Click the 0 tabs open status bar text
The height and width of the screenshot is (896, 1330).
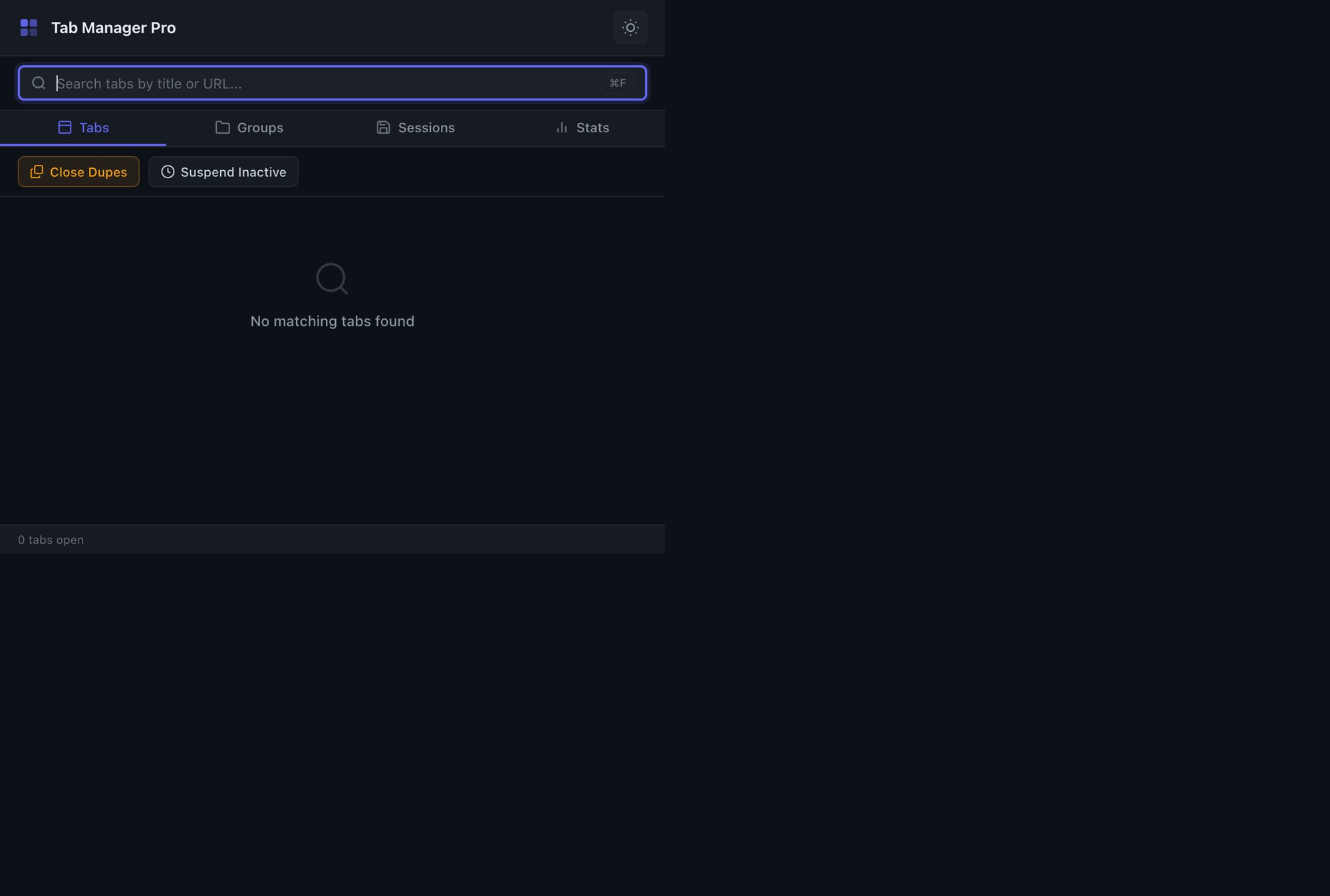click(51, 539)
